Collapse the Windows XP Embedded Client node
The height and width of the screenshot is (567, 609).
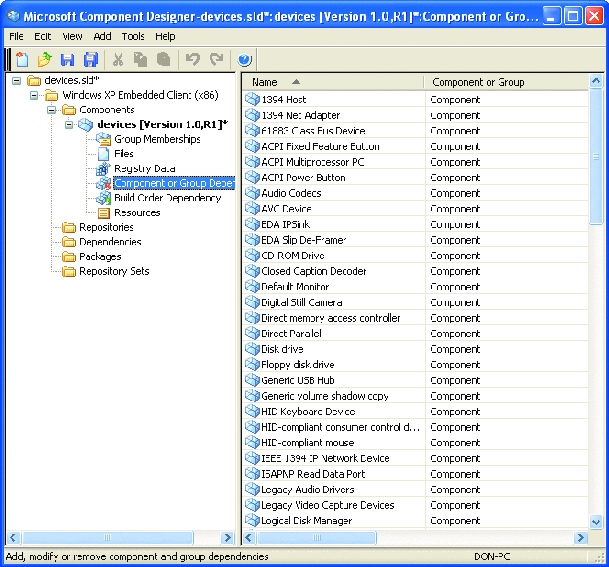point(34,95)
